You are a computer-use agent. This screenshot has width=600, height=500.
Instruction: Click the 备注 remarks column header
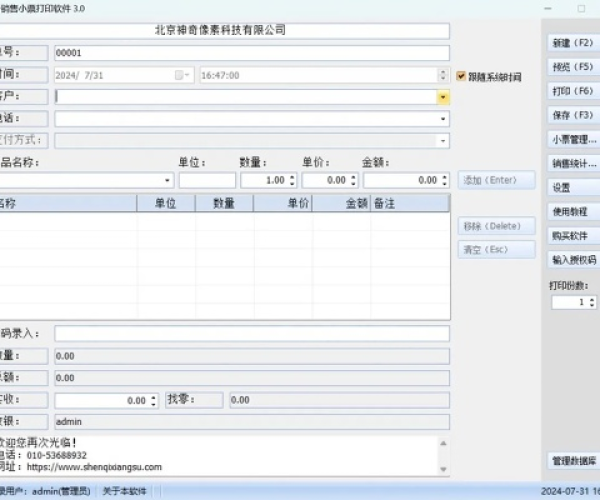tap(410, 203)
